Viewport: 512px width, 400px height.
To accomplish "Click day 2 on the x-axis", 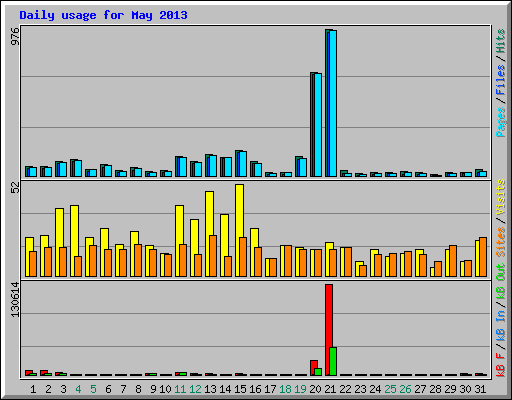I will (x=48, y=389).
